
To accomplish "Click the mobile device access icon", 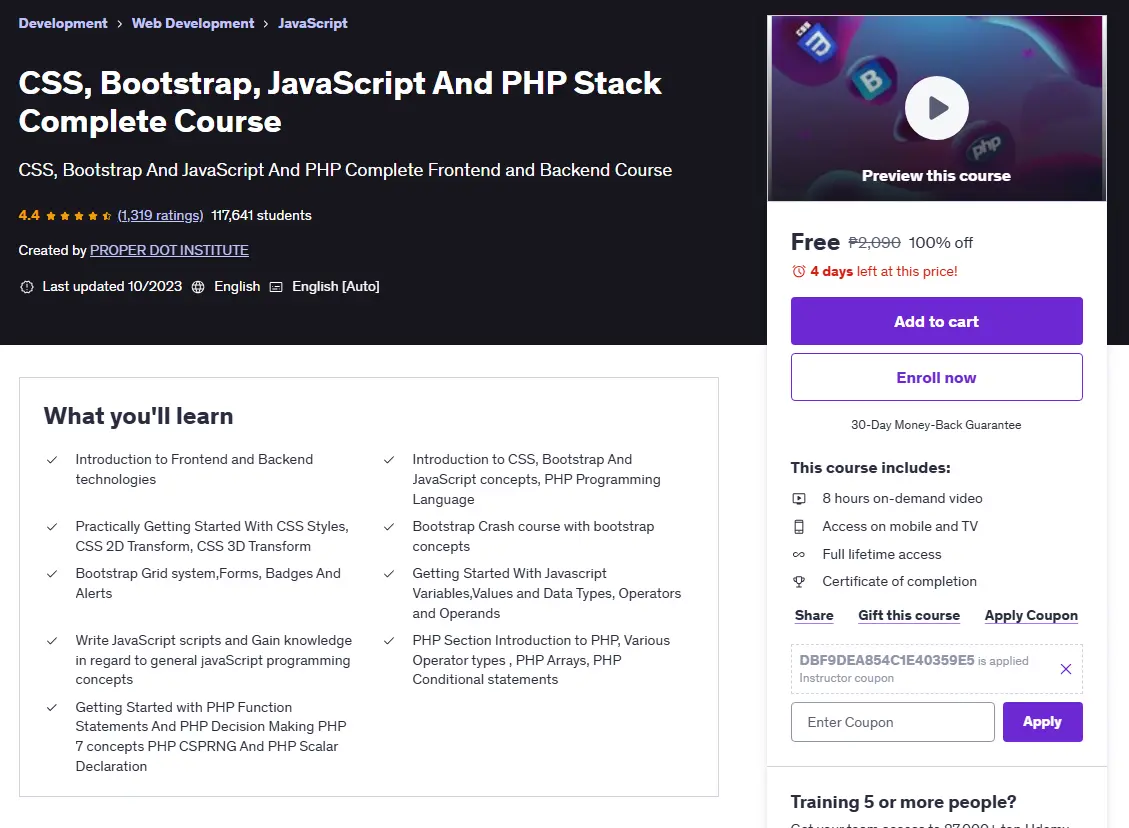I will click(799, 526).
